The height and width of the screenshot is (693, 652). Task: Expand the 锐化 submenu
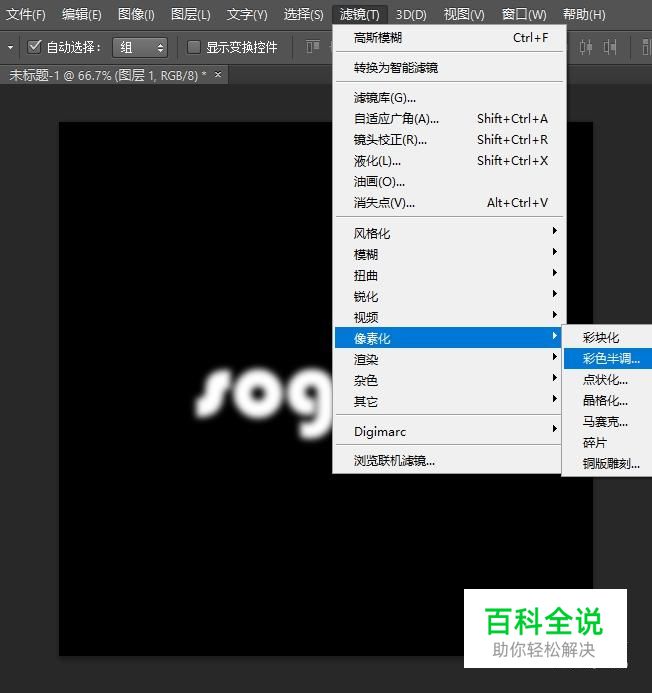pyautogui.click(x=449, y=296)
